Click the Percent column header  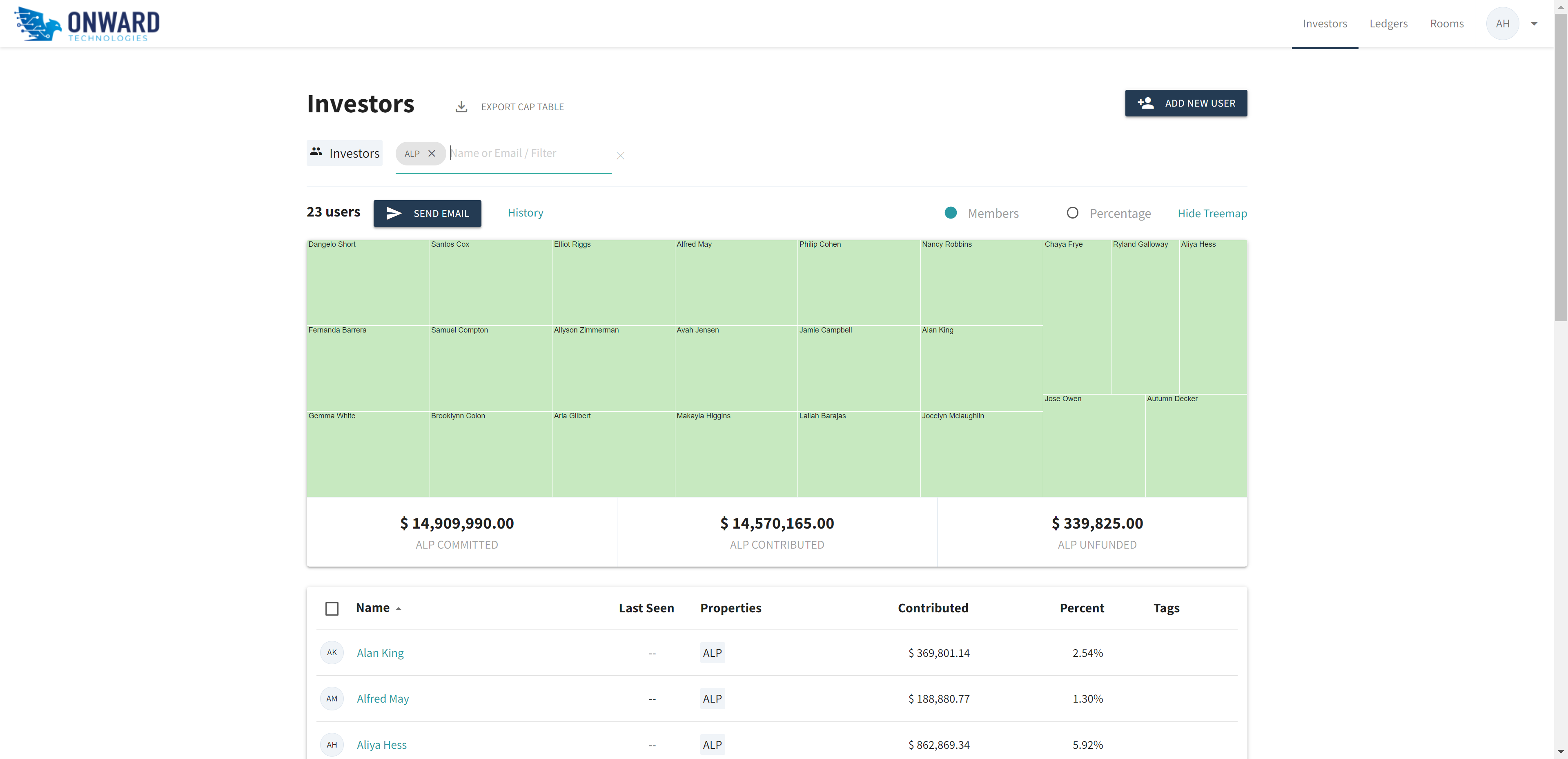(1082, 608)
